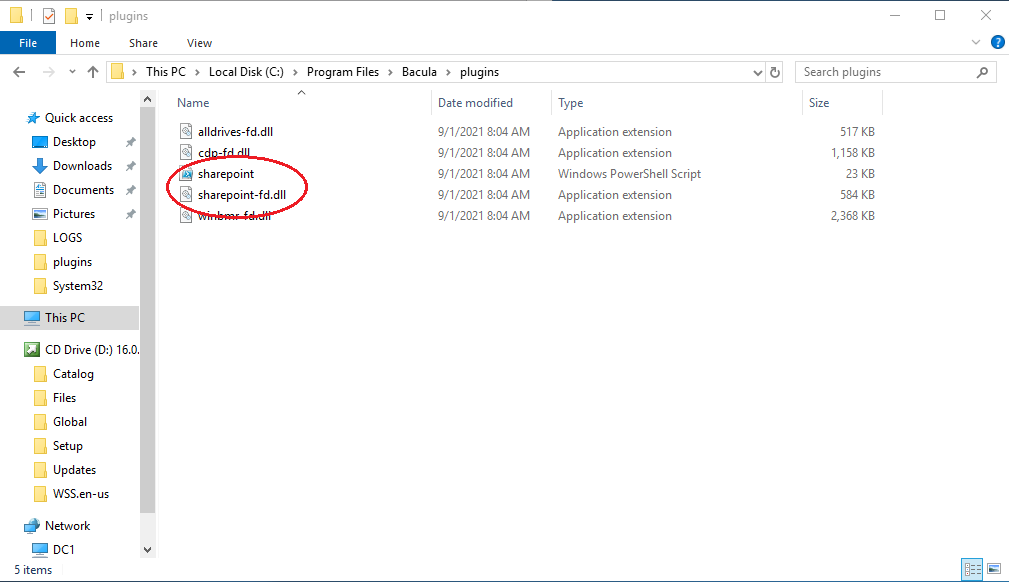This screenshot has width=1009, height=582.
Task: Click the sharepoint-fd.dll file icon
Action: (186, 195)
